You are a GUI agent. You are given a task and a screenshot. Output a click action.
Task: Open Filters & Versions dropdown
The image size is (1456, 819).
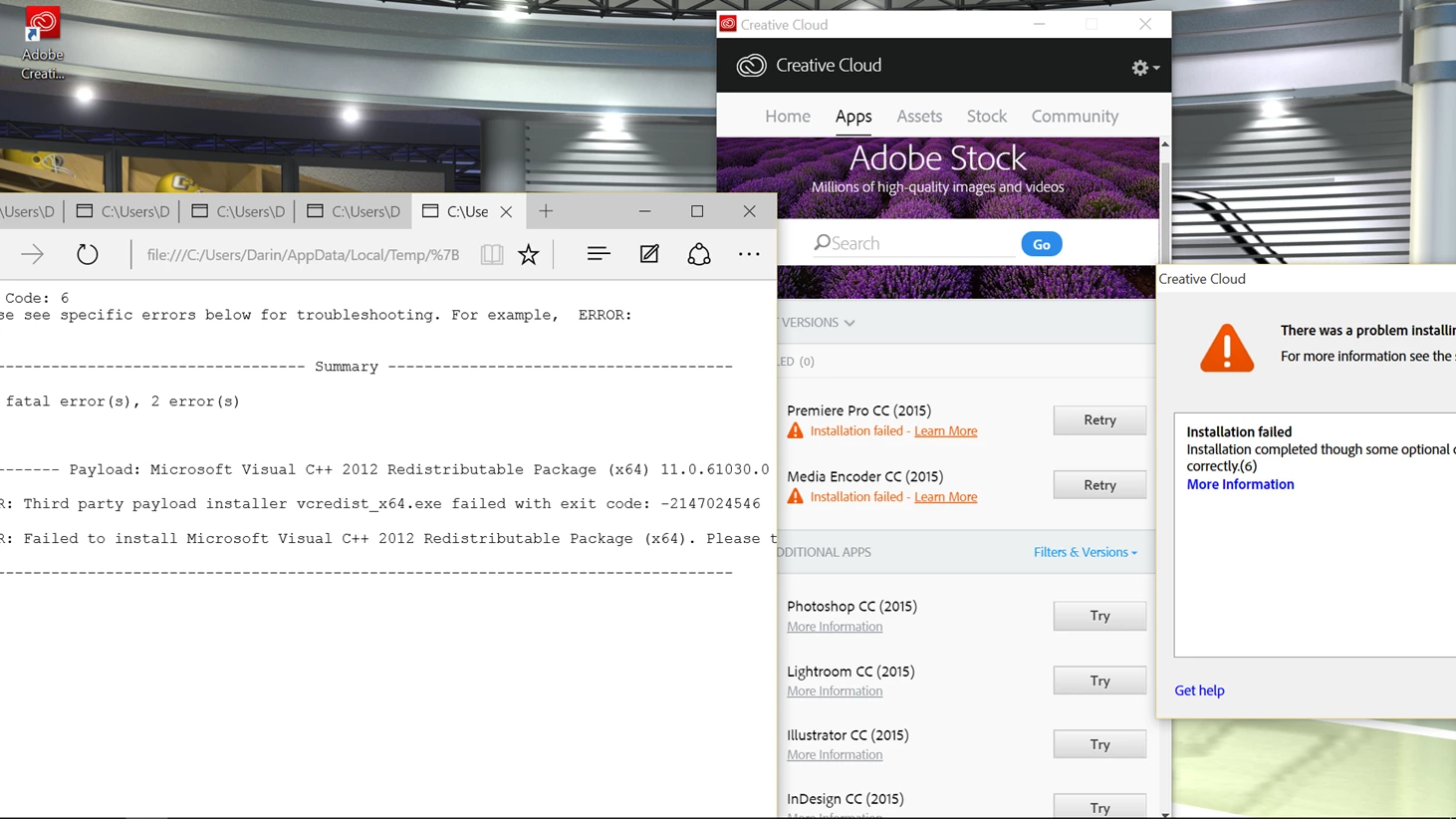pyautogui.click(x=1085, y=552)
